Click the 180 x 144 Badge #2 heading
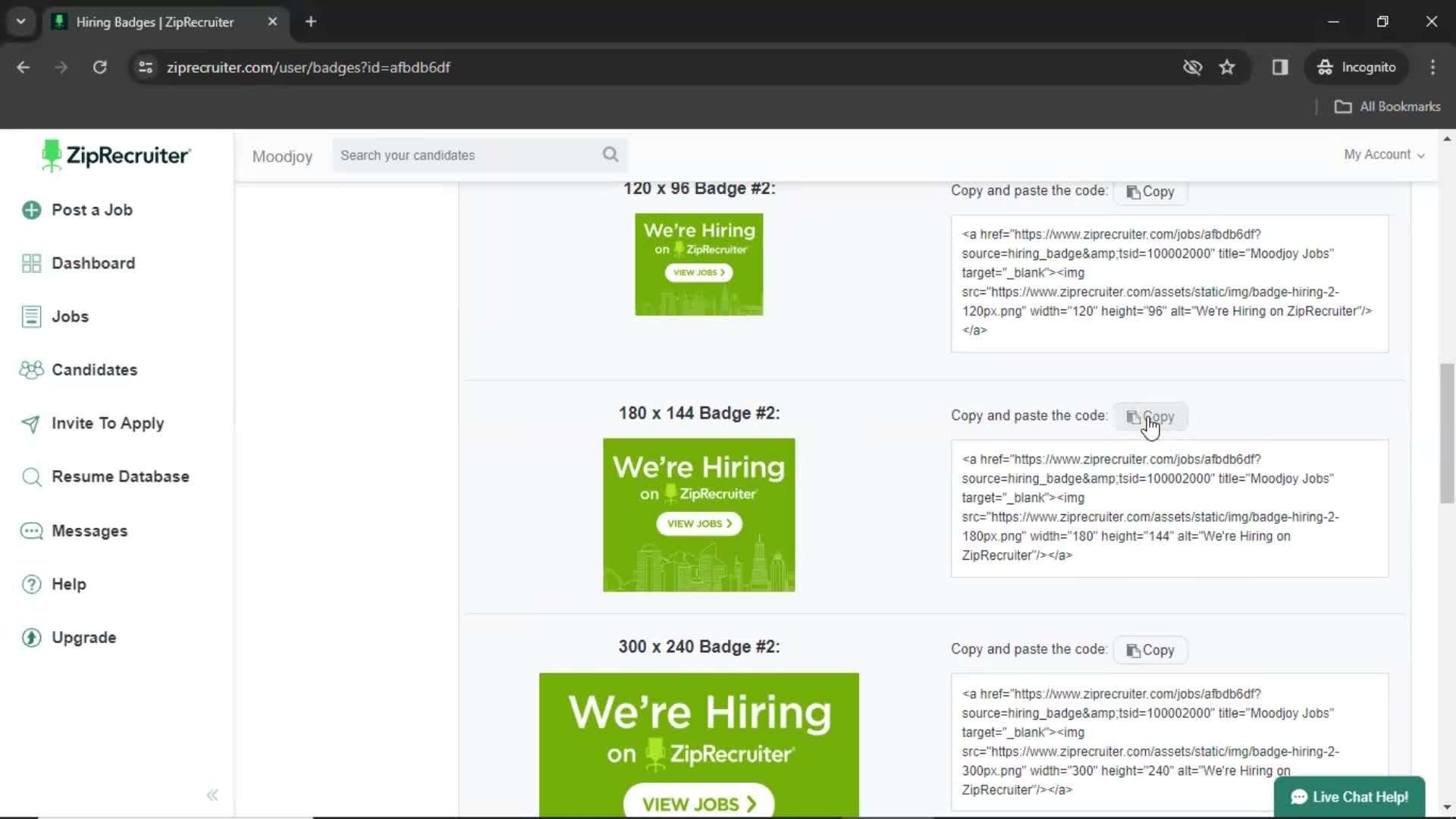The image size is (1456, 819). (x=699, y=413)
